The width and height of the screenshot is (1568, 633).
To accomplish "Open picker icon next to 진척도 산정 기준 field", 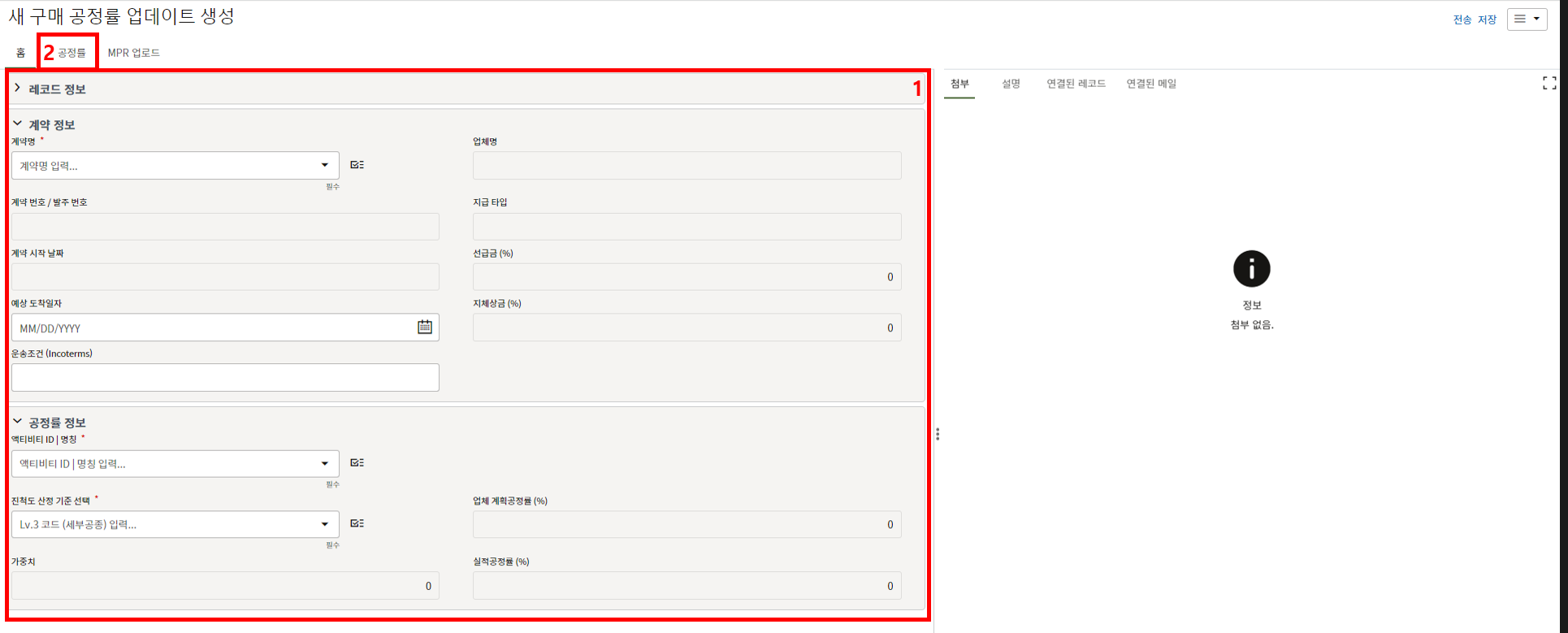I will [357, 523].
